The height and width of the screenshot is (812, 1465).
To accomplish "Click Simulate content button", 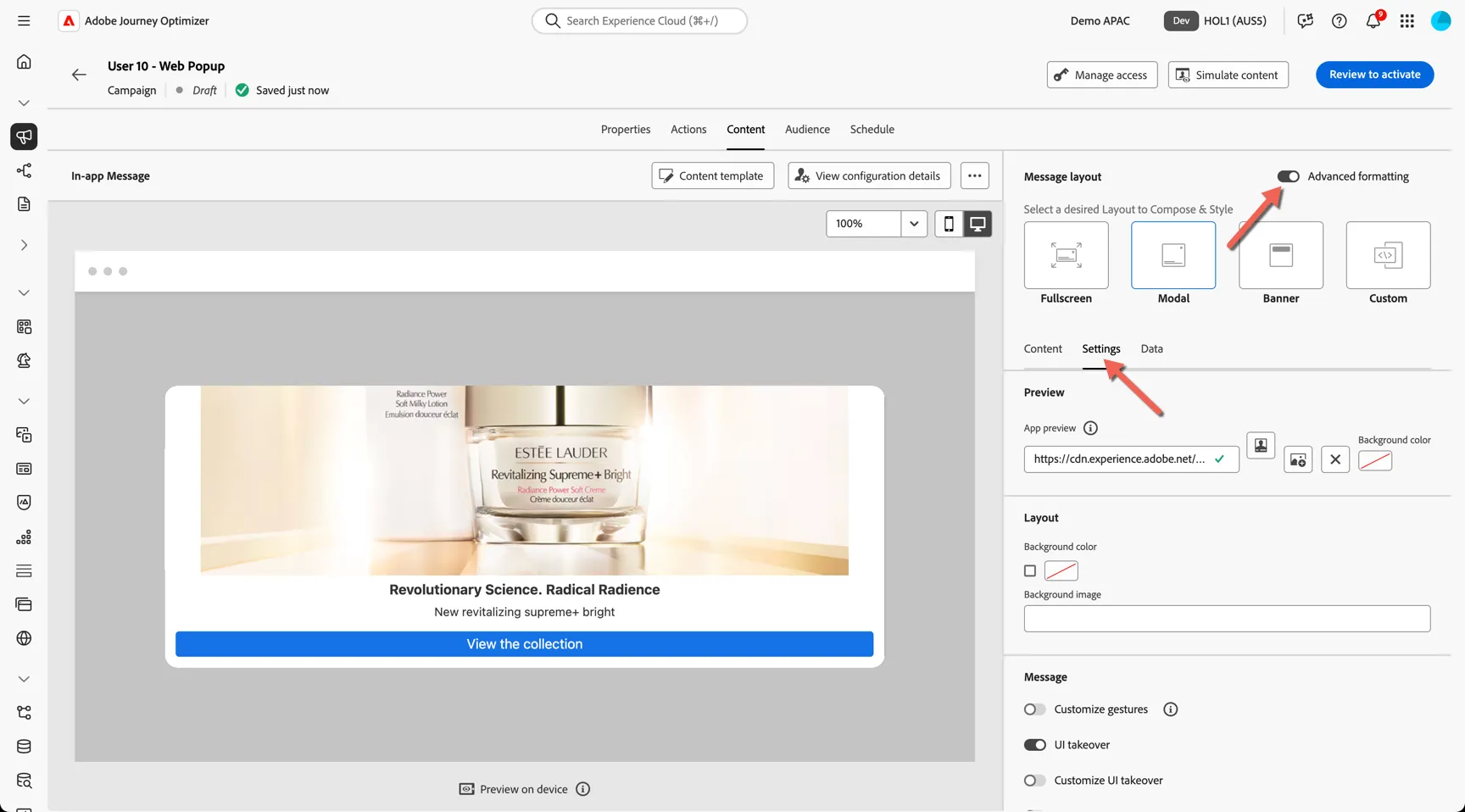I will point(1228,75).
